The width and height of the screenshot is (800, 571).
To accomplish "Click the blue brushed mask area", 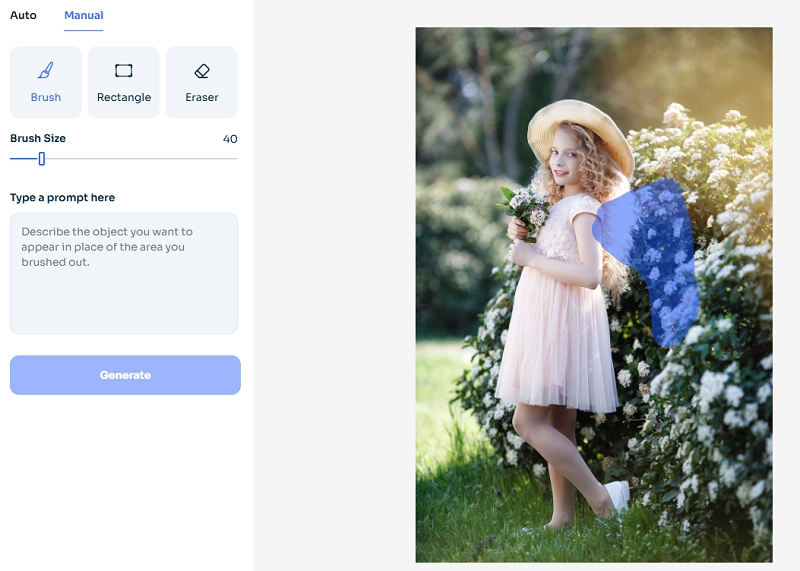I will click(x=655, y=250).
